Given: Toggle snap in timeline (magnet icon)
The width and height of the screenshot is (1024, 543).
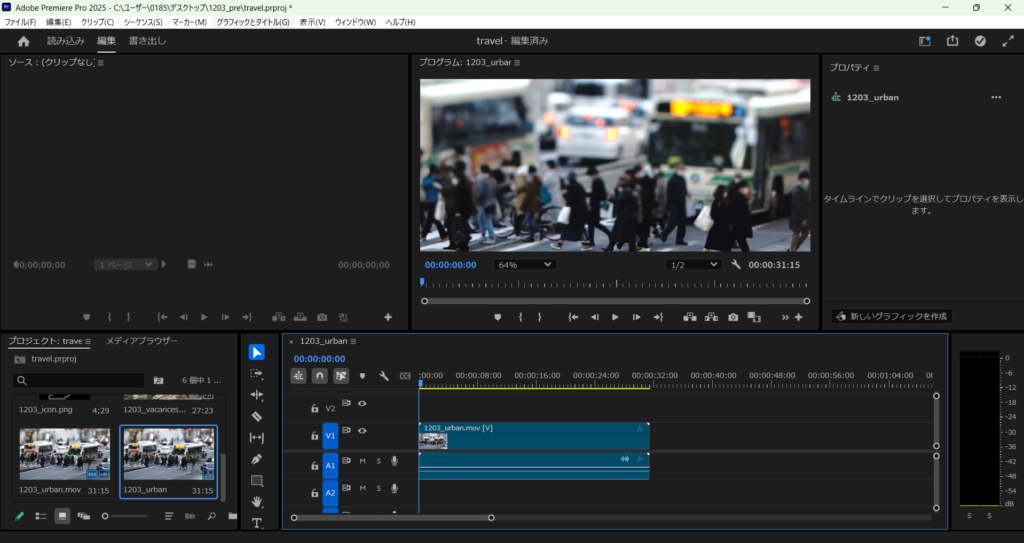Looking at the screenshot, I should (x=319, y=376).
